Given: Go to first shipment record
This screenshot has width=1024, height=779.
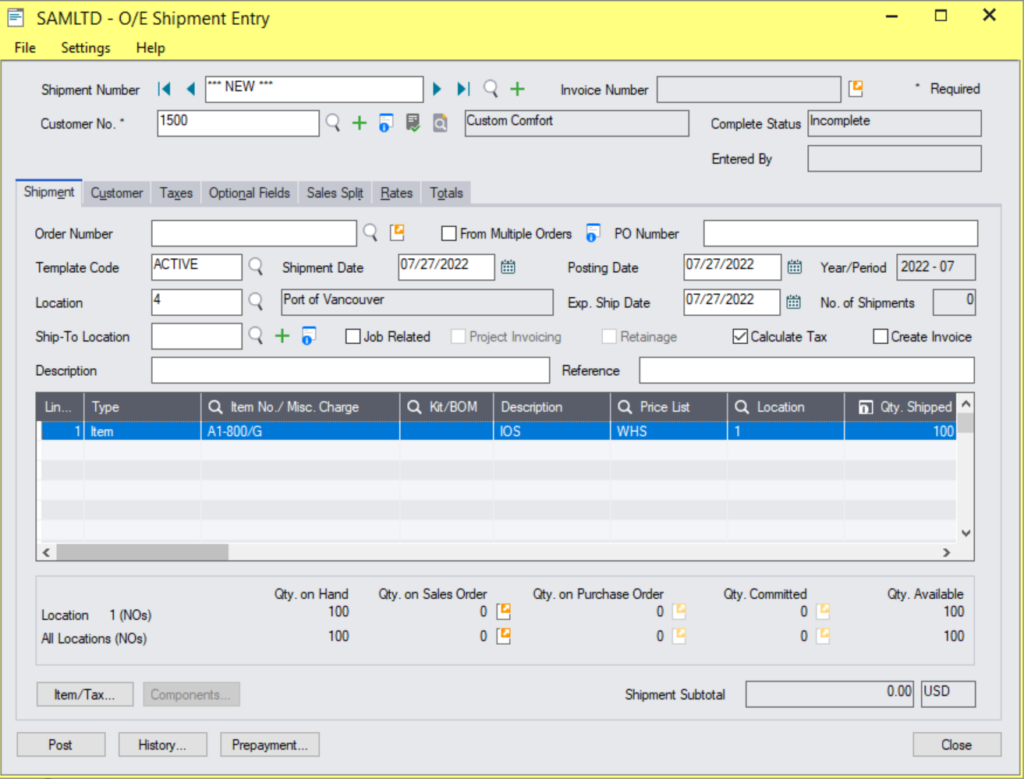Looking at the screenshot, I should (164, 89).
